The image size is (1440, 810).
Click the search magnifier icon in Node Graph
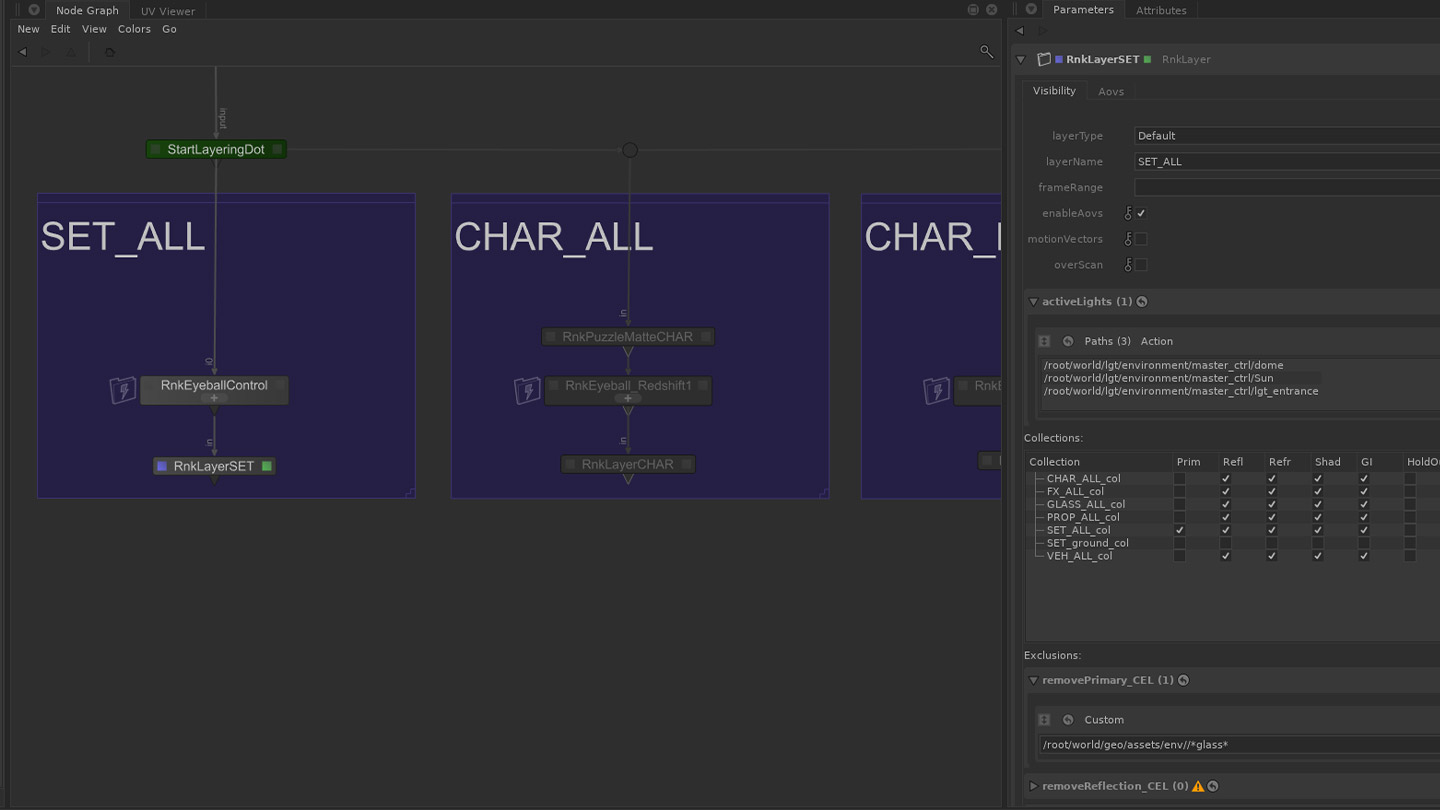pyautogui.click(x=986, y=52)
